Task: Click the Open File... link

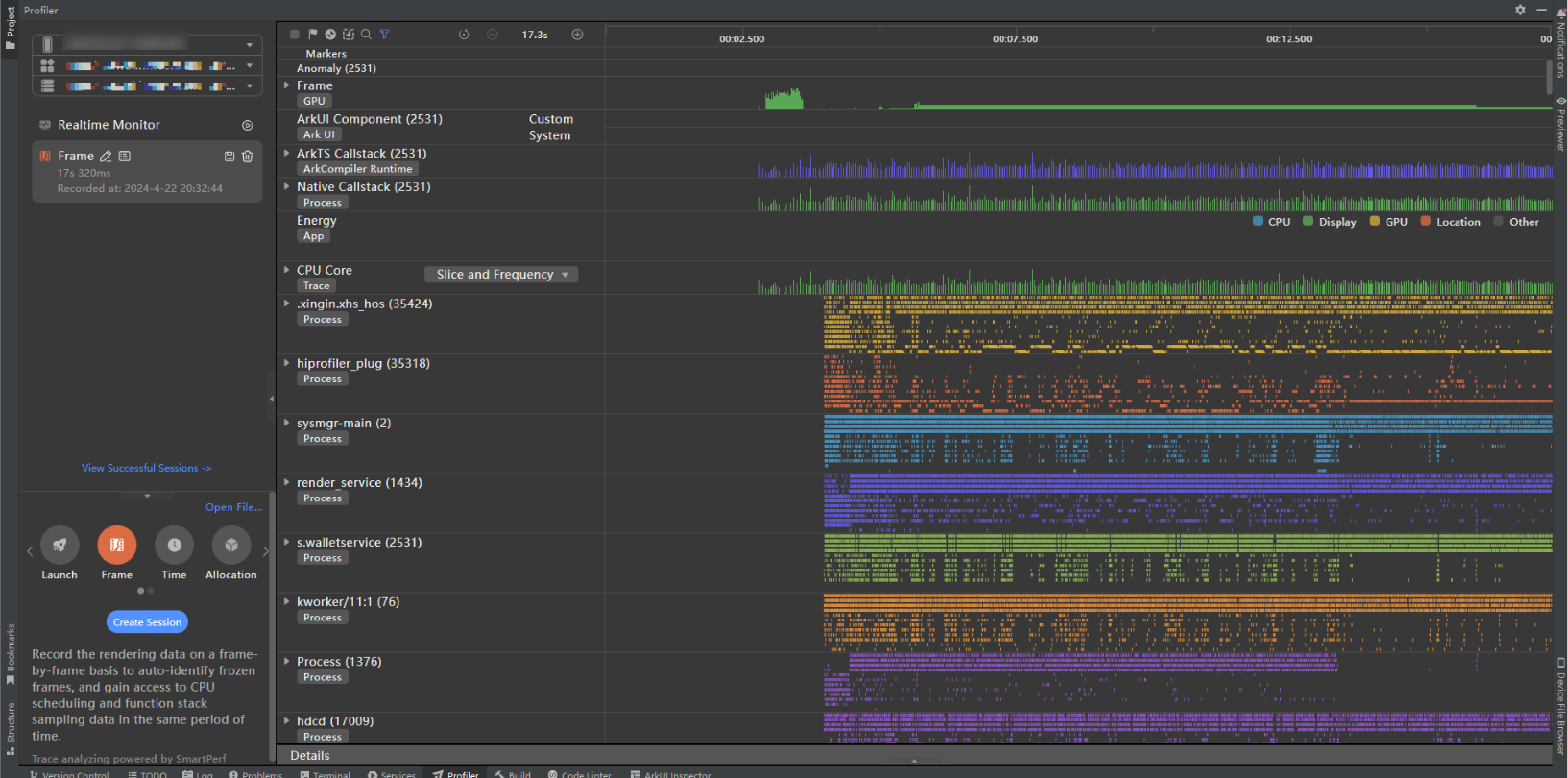Action: pos(233,507)
